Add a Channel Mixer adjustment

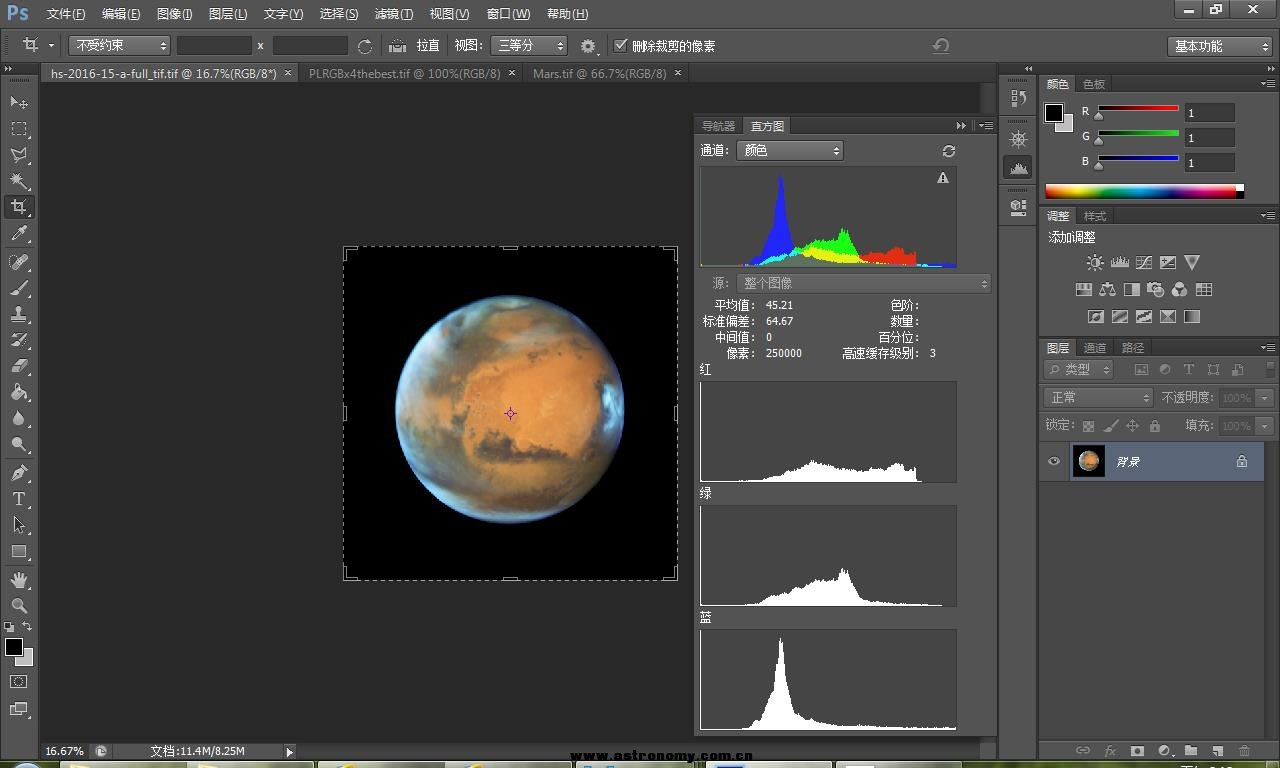click(x=1179, y=290)
